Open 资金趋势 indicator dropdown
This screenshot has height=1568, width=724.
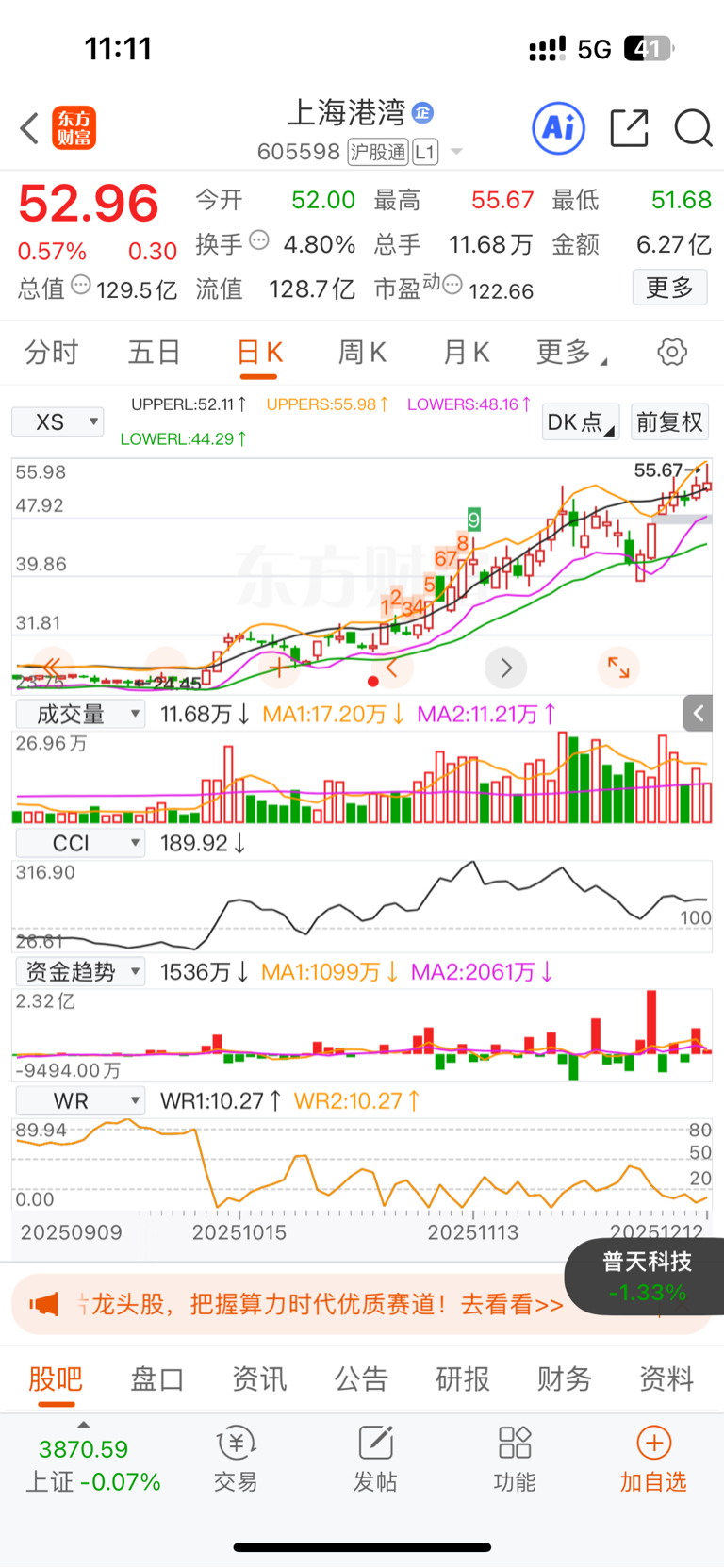[80, 971]
